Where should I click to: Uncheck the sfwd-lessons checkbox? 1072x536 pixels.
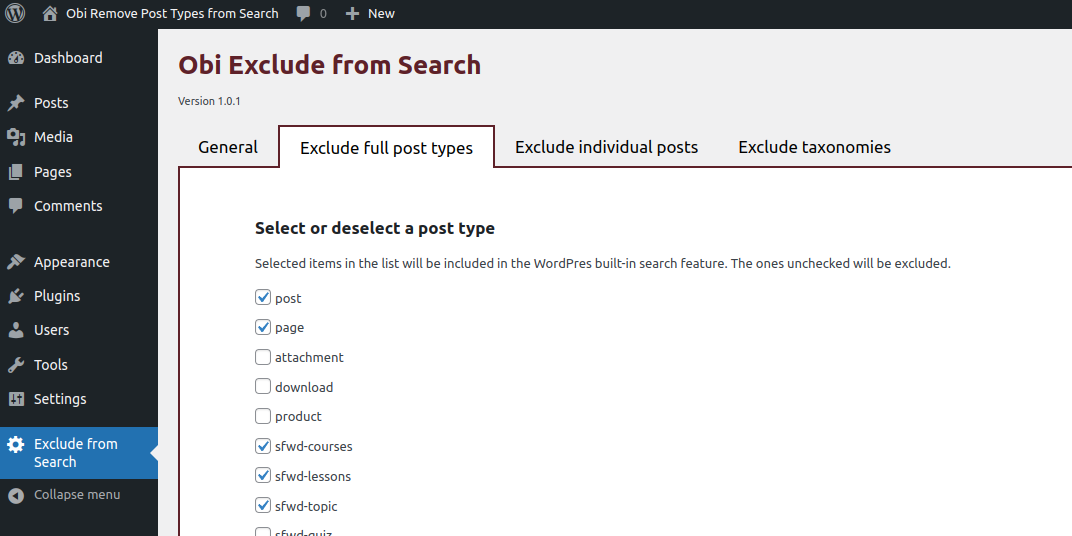click(263, 475)
